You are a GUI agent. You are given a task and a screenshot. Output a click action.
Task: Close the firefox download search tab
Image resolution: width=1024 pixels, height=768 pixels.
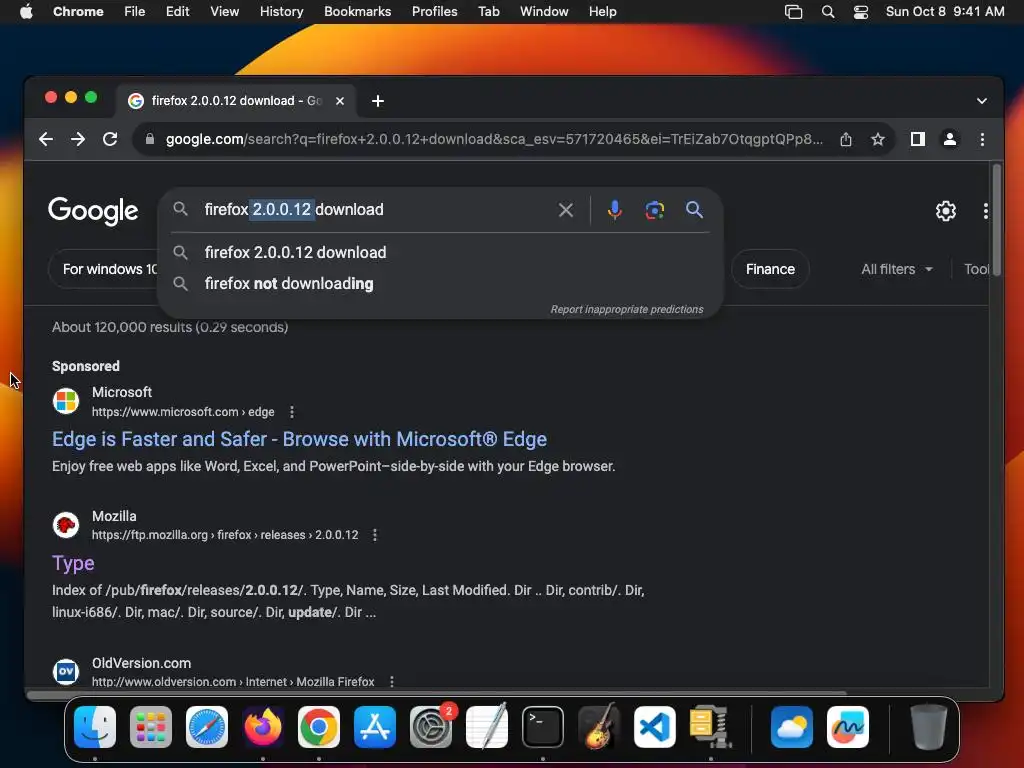pyautogui.click(x=340, y=101)
